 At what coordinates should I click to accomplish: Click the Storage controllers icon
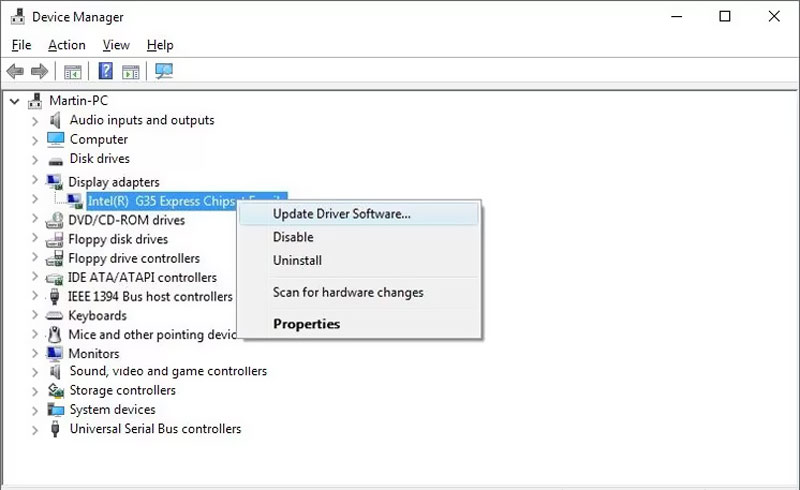tap(56, 390)
